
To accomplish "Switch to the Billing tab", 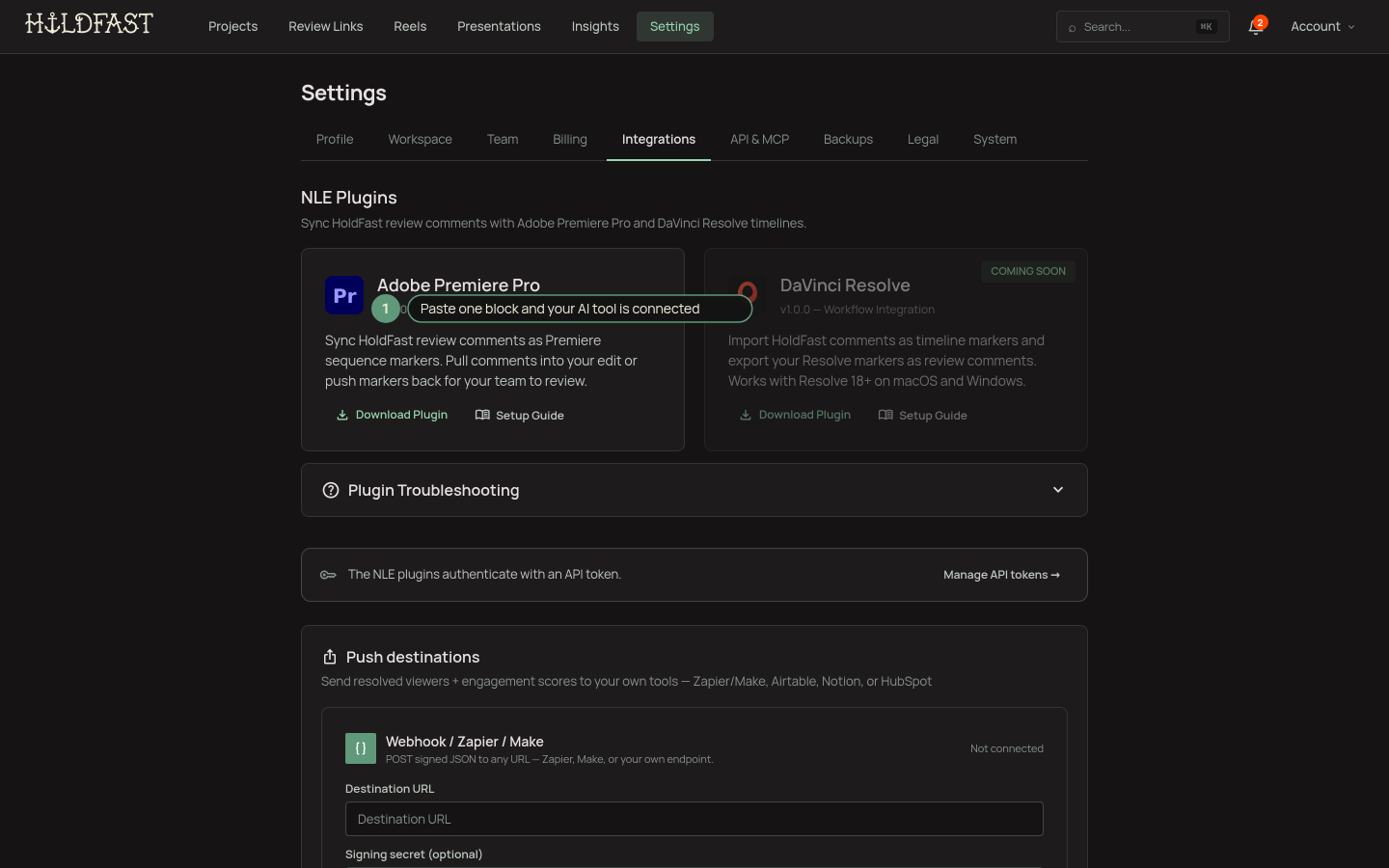I will [x=570, y=139].
